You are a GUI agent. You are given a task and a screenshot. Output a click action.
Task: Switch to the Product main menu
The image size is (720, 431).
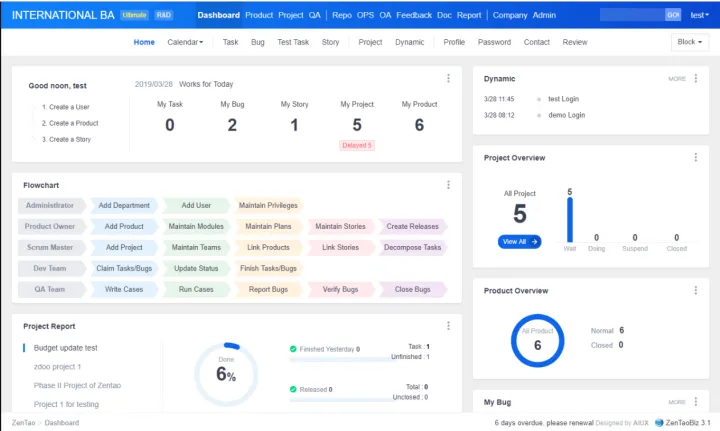click(259, 16)
